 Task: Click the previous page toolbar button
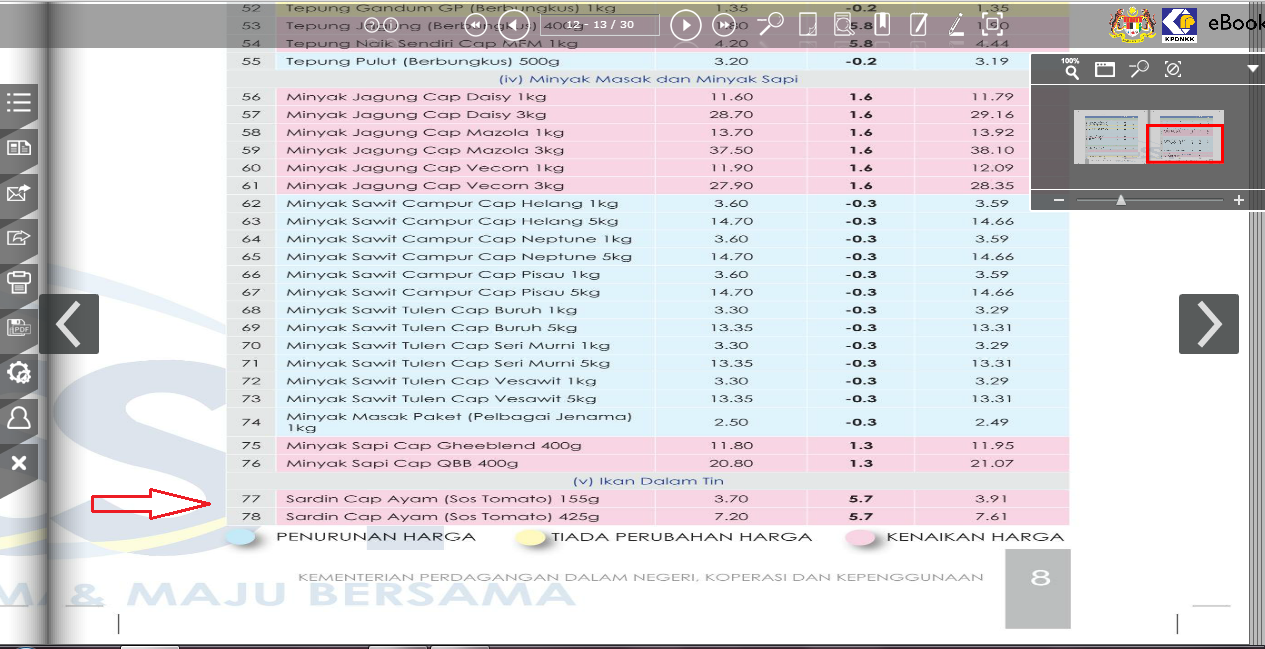[515, 25]
